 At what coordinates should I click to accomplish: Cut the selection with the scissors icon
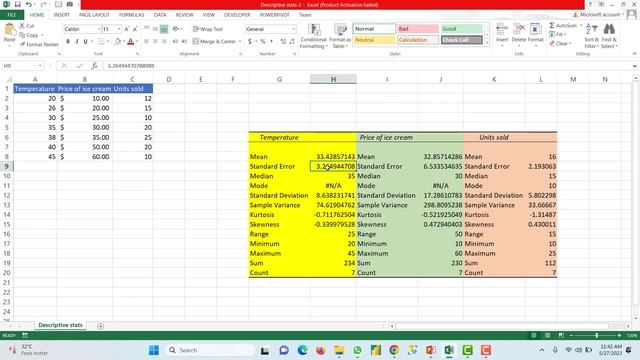22,26
